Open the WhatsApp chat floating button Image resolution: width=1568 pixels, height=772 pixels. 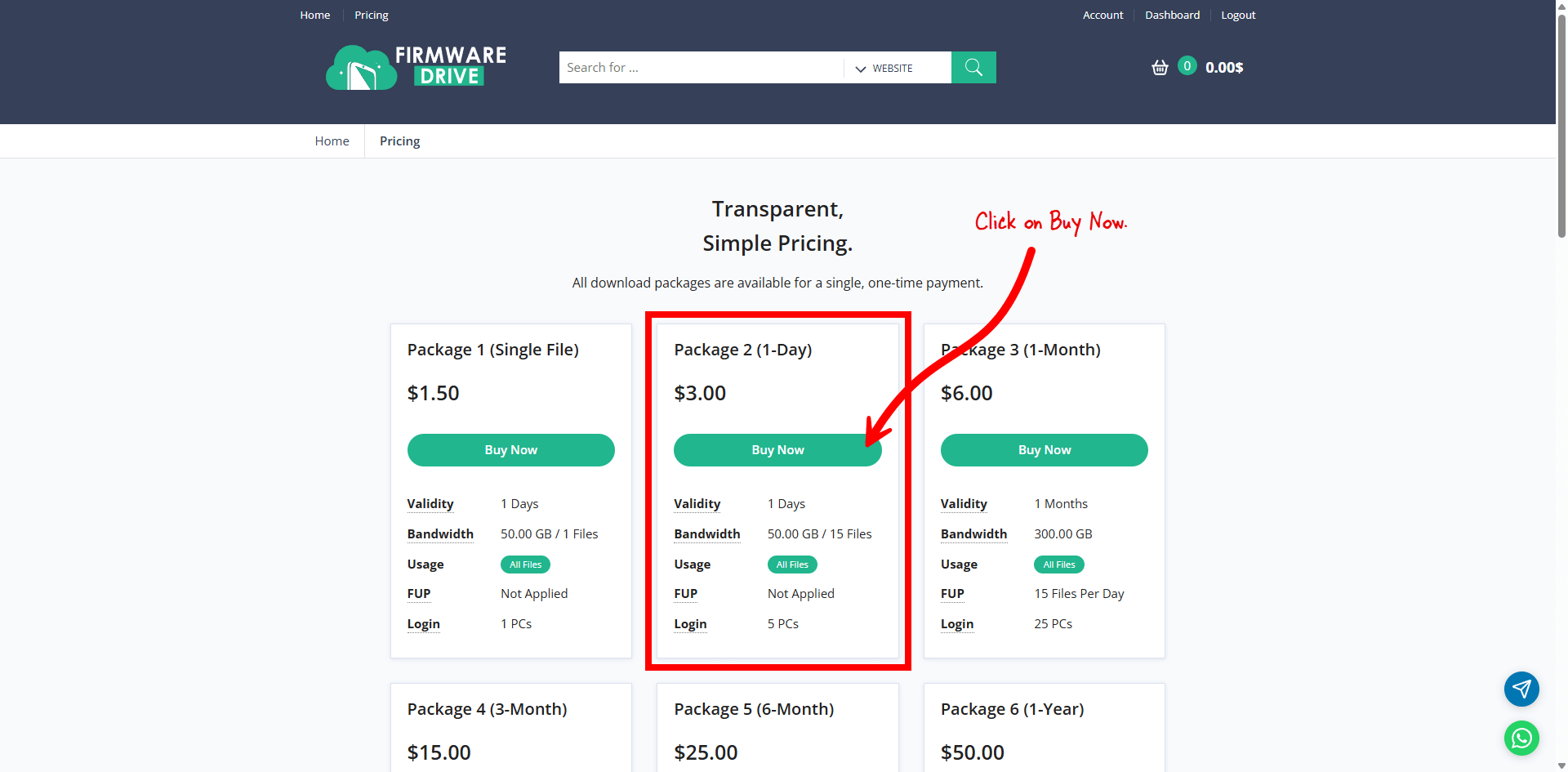1521,739
